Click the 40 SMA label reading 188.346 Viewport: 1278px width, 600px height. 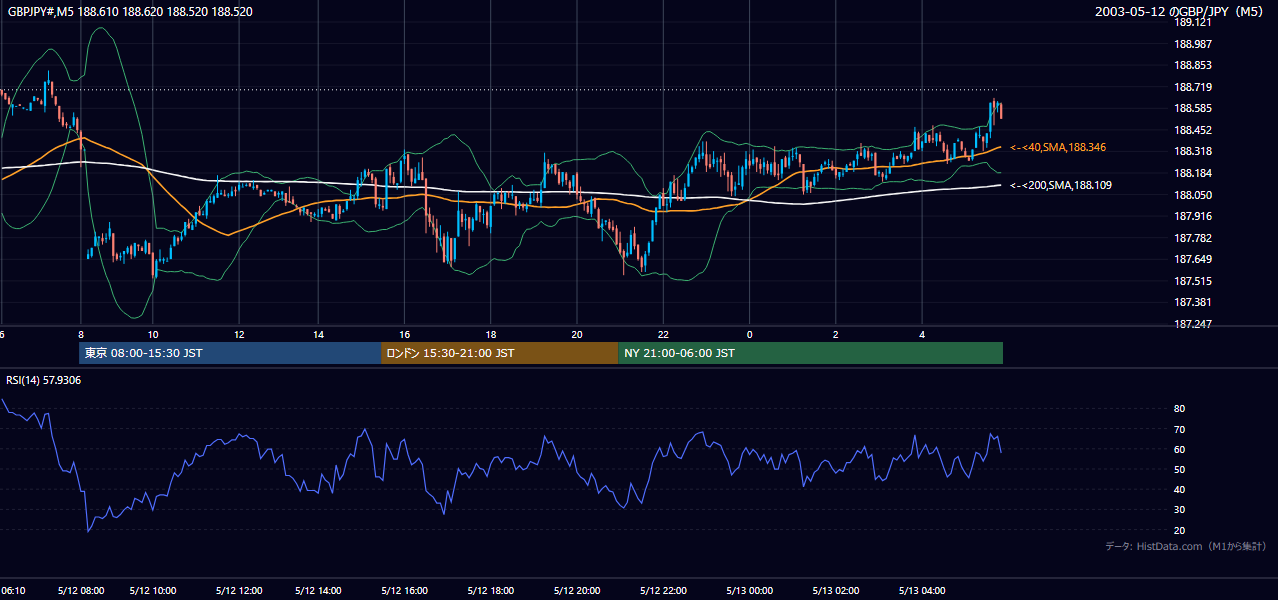pos(1058,147)
